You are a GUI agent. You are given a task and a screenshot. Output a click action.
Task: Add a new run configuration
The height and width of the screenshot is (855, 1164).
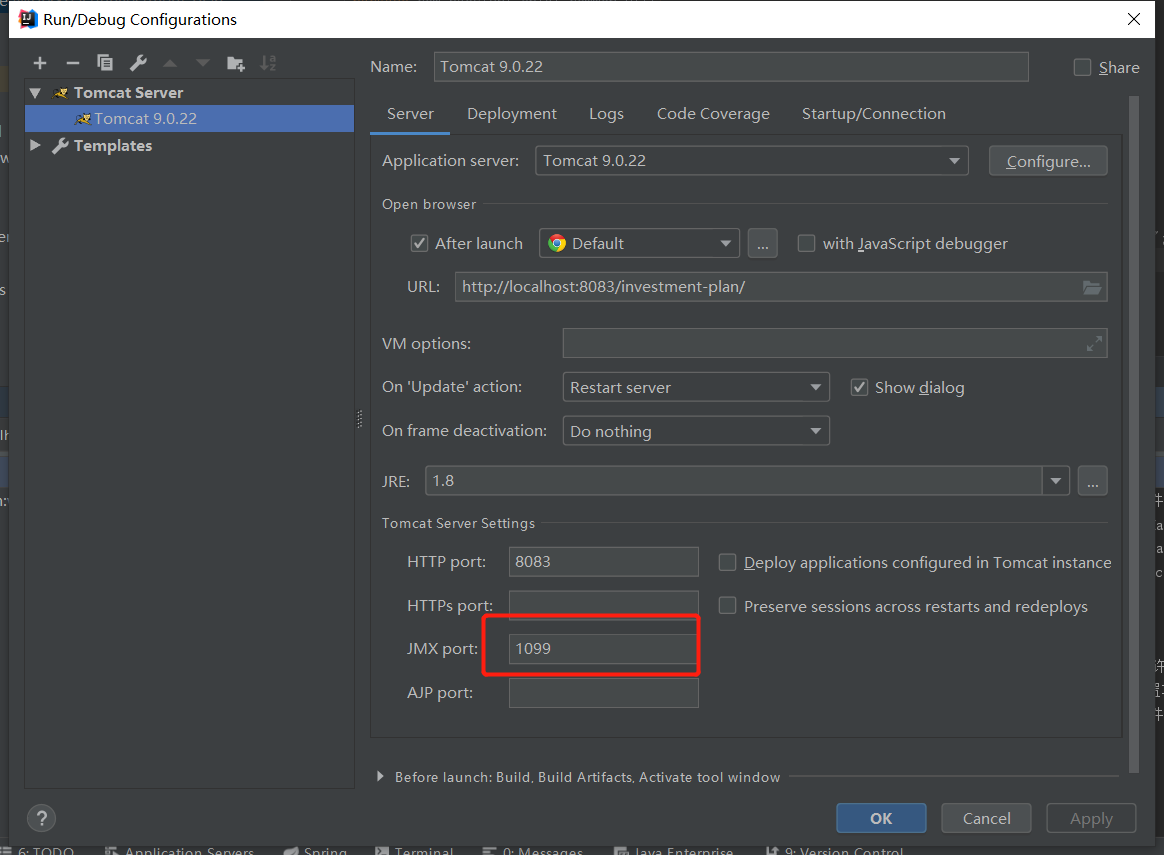click(40, 63)
